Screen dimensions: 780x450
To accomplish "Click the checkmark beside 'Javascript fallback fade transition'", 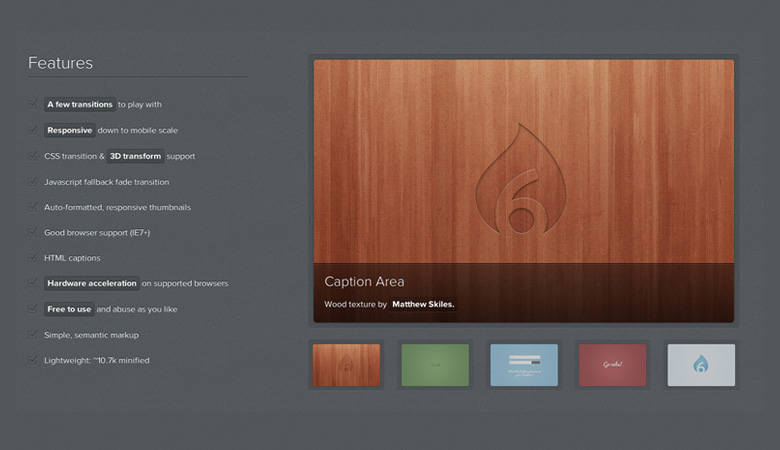I will pyautogui.click(x=33, y=182).
